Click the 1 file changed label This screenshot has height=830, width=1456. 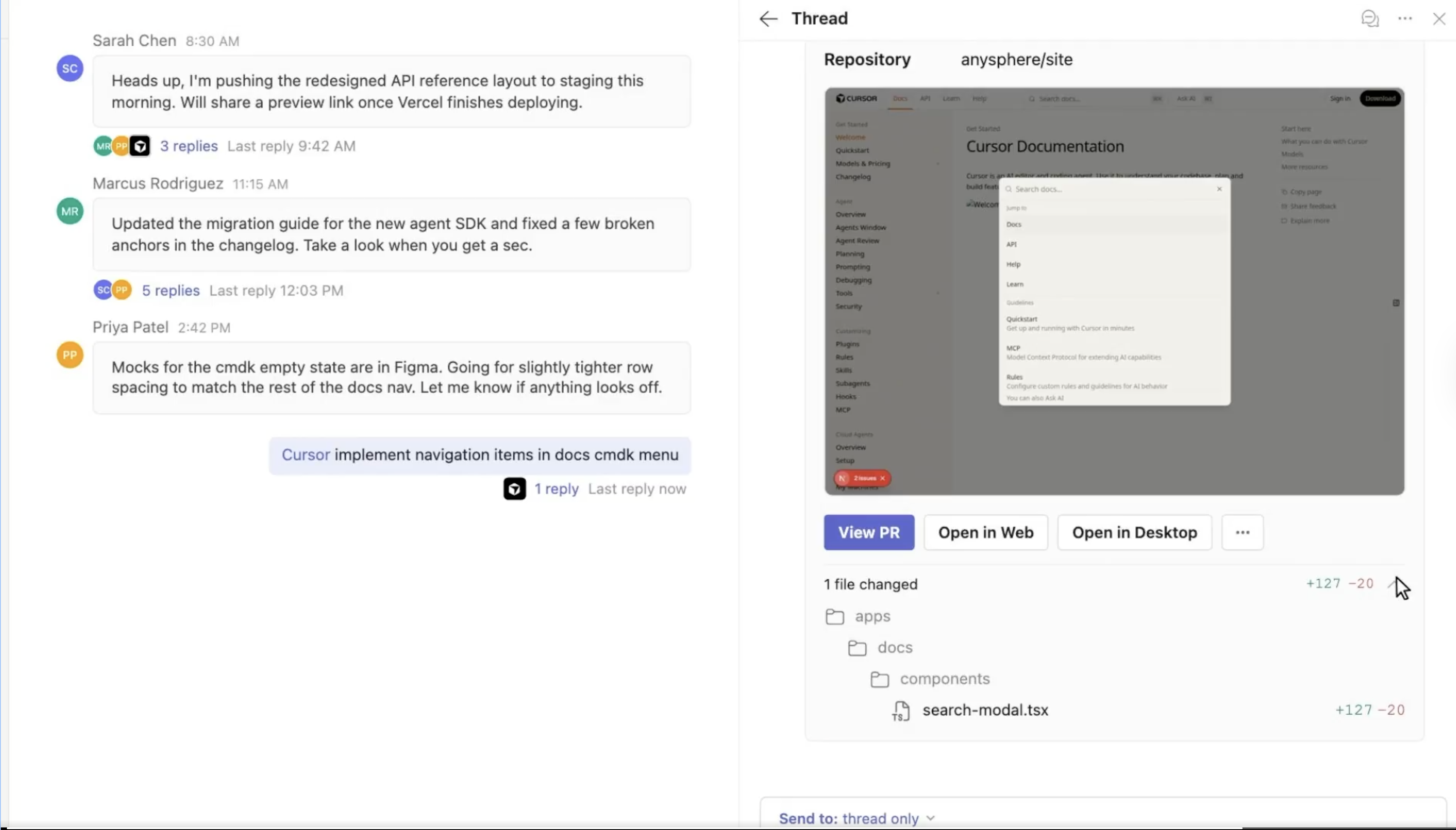(x=870, y=584)
